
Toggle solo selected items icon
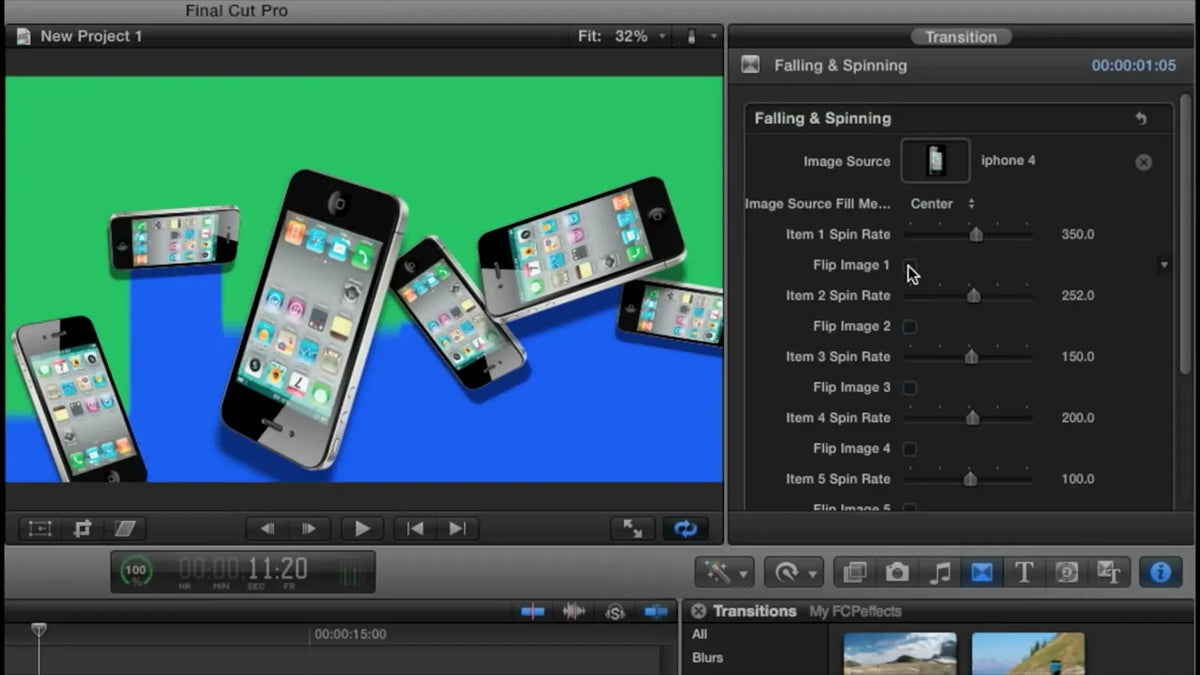pyautogui.click(x=615, y=611)
